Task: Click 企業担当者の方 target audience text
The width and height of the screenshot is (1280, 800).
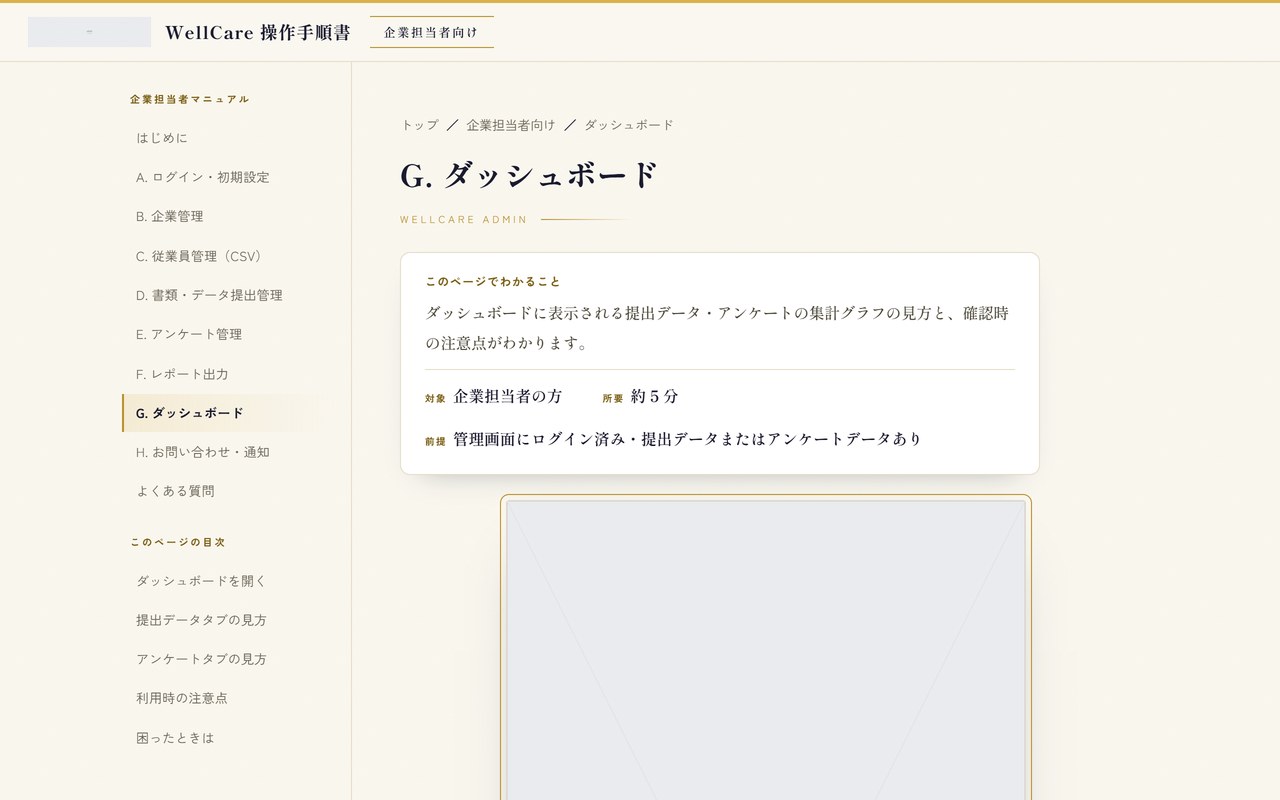Action: pyautogui.click(x=508, y=396)
